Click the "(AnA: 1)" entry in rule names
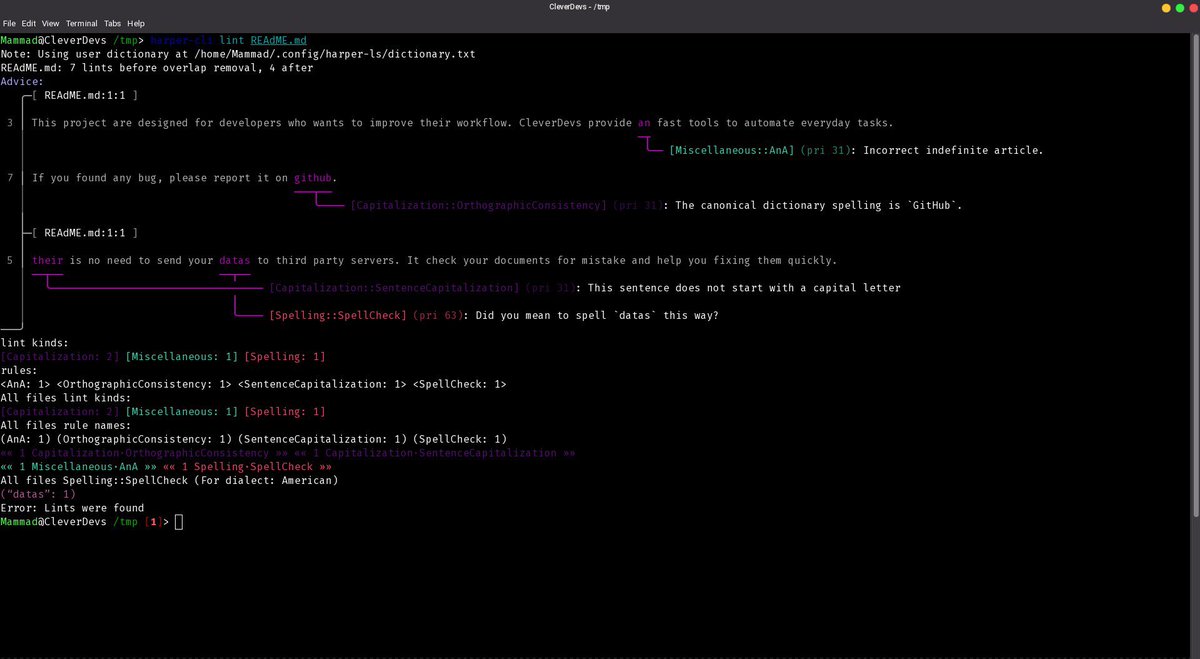Screen dimensions: 1200x659 point(25,439)
